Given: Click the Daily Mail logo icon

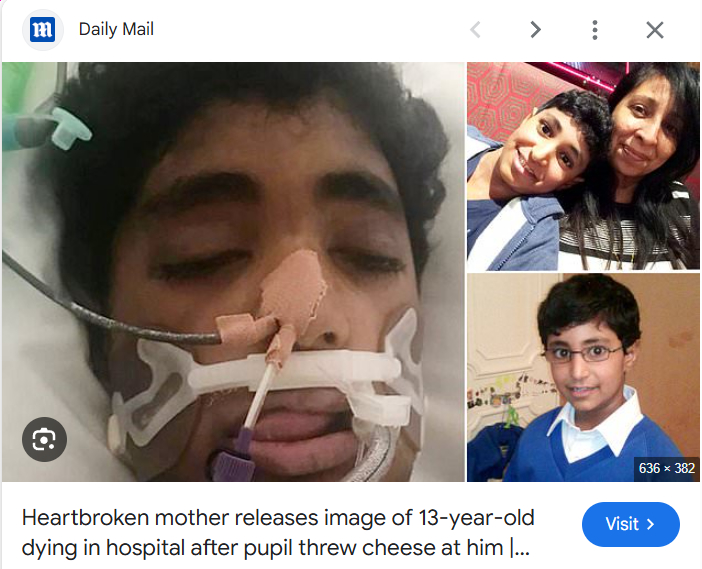Looking at the screenshot, I should tap(43, 30).
